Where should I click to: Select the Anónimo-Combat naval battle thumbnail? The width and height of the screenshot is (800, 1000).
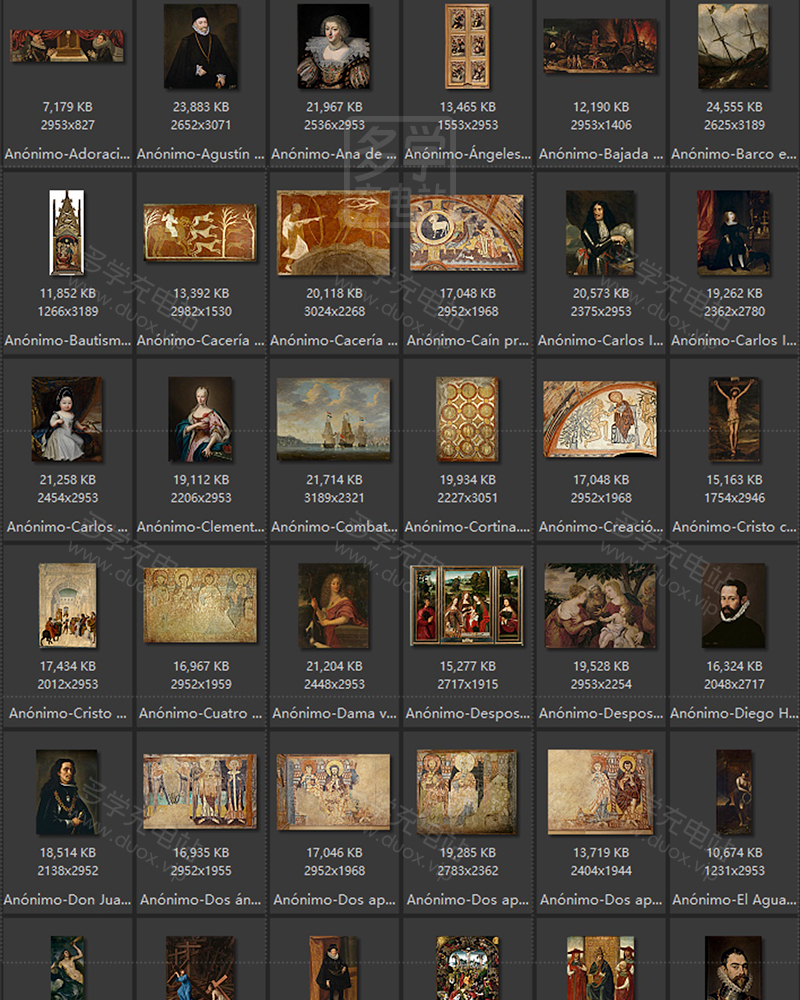[333, 419]
